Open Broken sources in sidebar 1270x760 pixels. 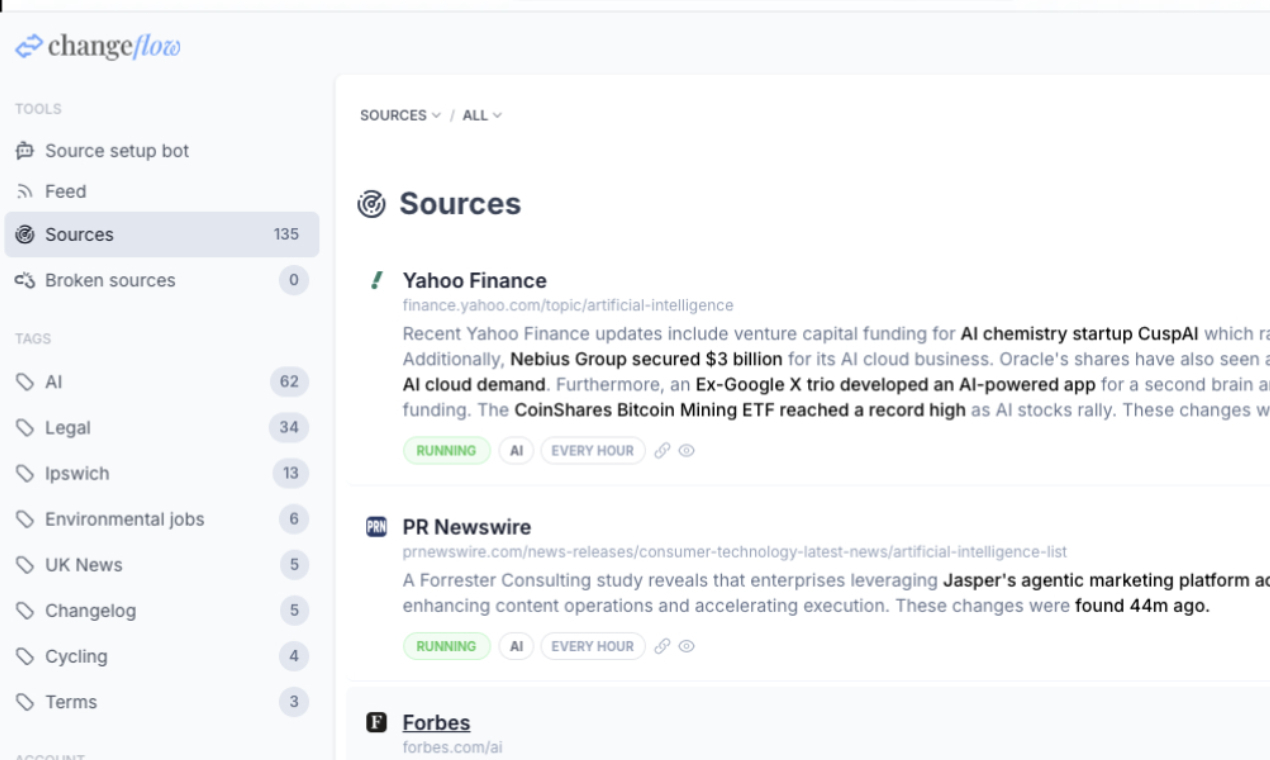tap(110, 280)
